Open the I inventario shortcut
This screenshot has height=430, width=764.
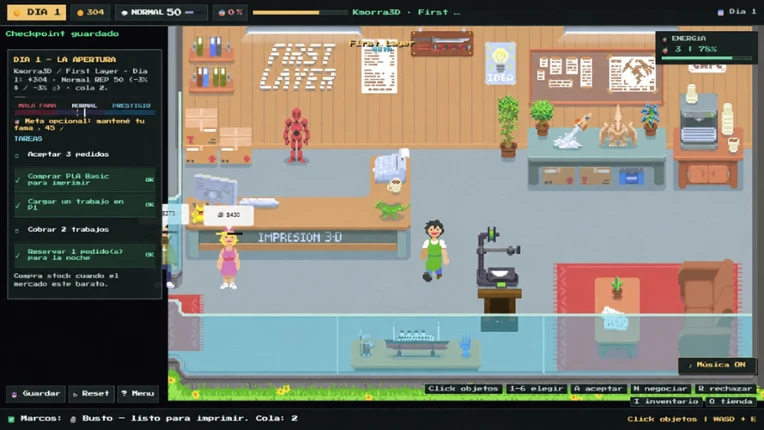point(666,401)
